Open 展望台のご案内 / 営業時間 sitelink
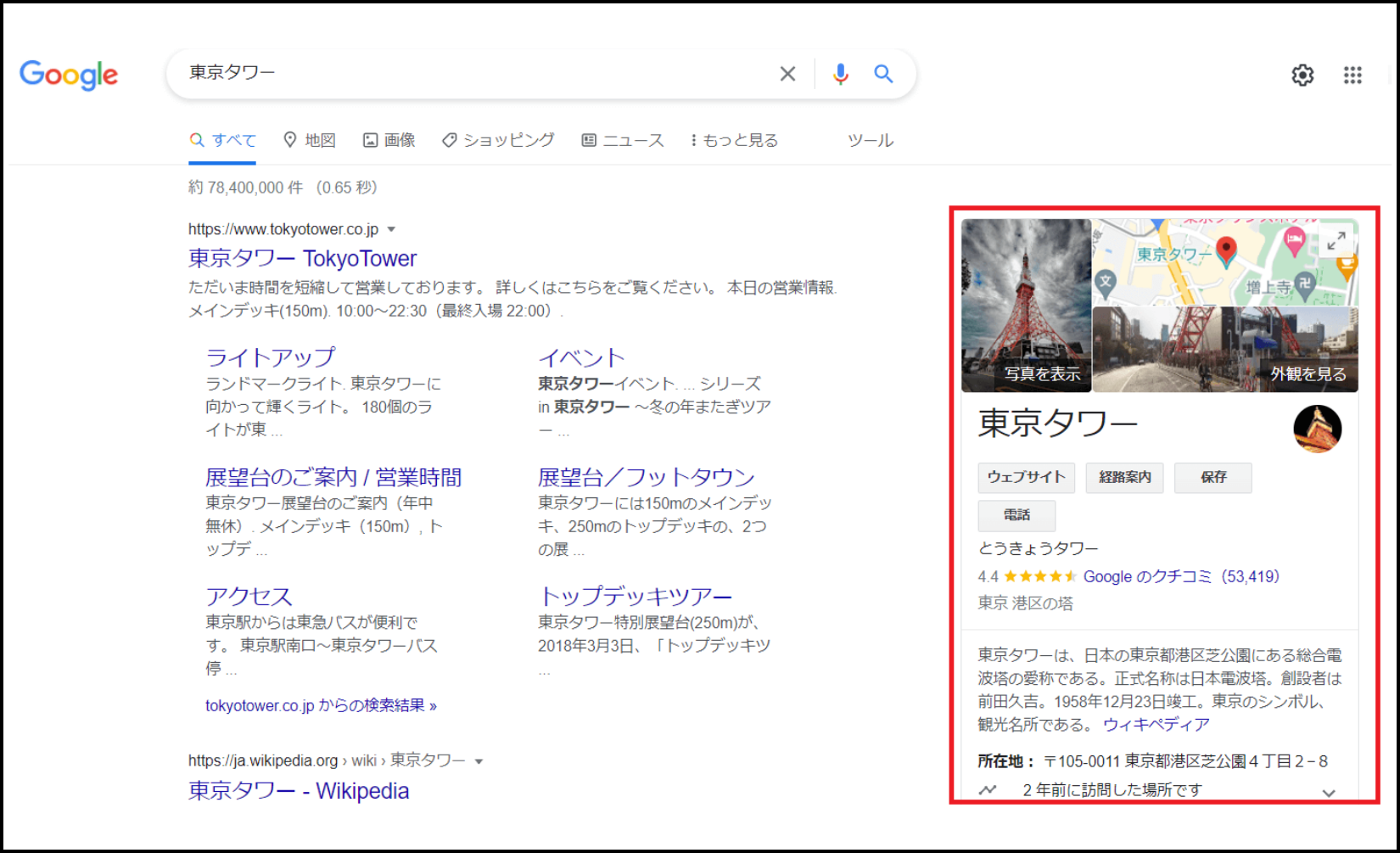This screenshot has width=1400, height=853. 333,477
